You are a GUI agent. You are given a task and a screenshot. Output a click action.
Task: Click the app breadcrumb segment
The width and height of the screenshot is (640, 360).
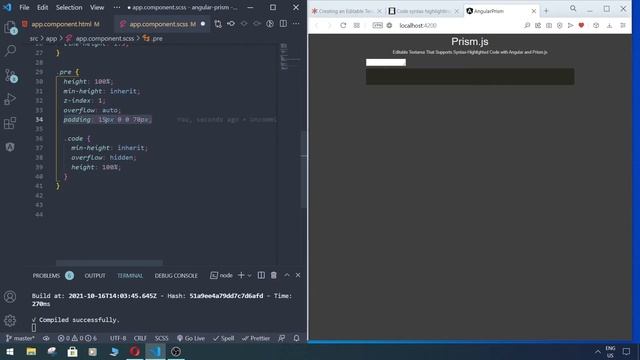click(x=51, y=39)
